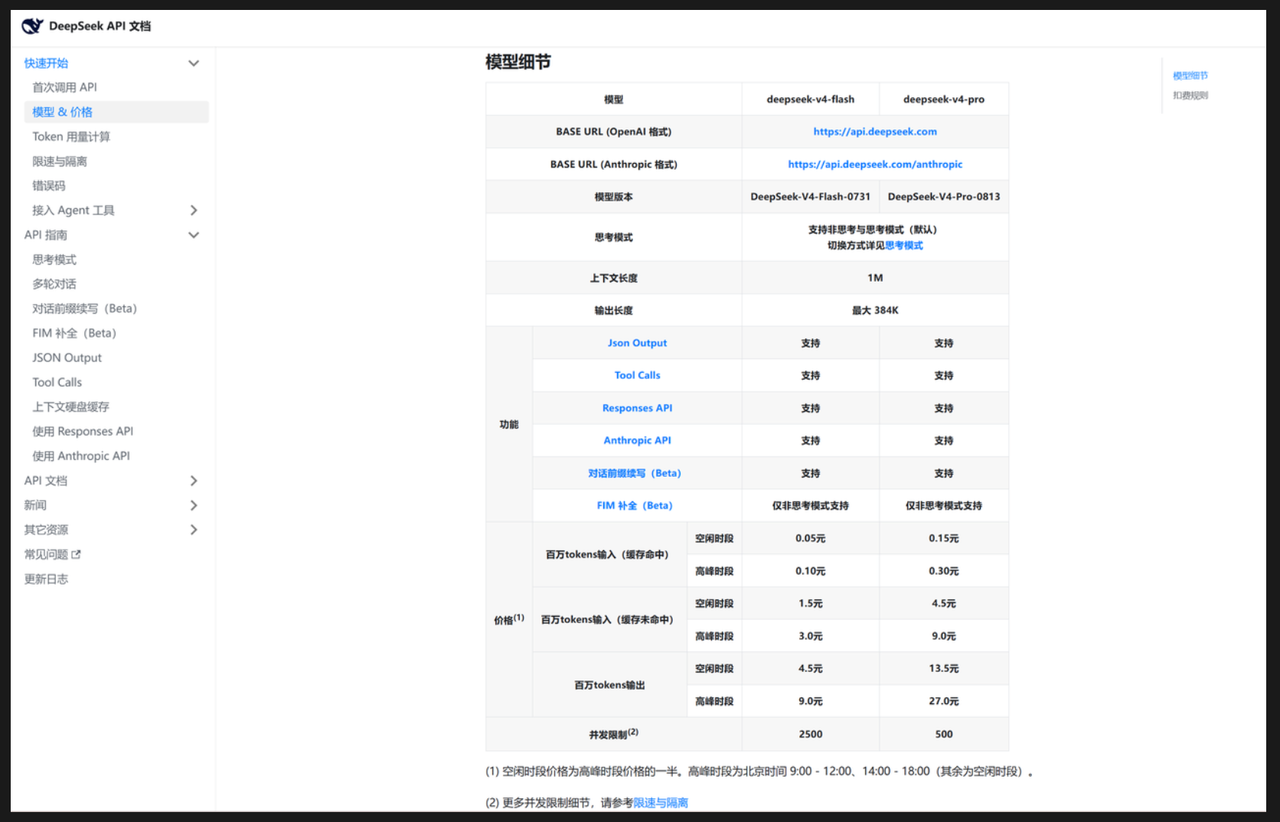This screenshot has height=822, width=1280.
Task: Follow the 限速与隔离 footnote link
Action: [x=661, y=803]
